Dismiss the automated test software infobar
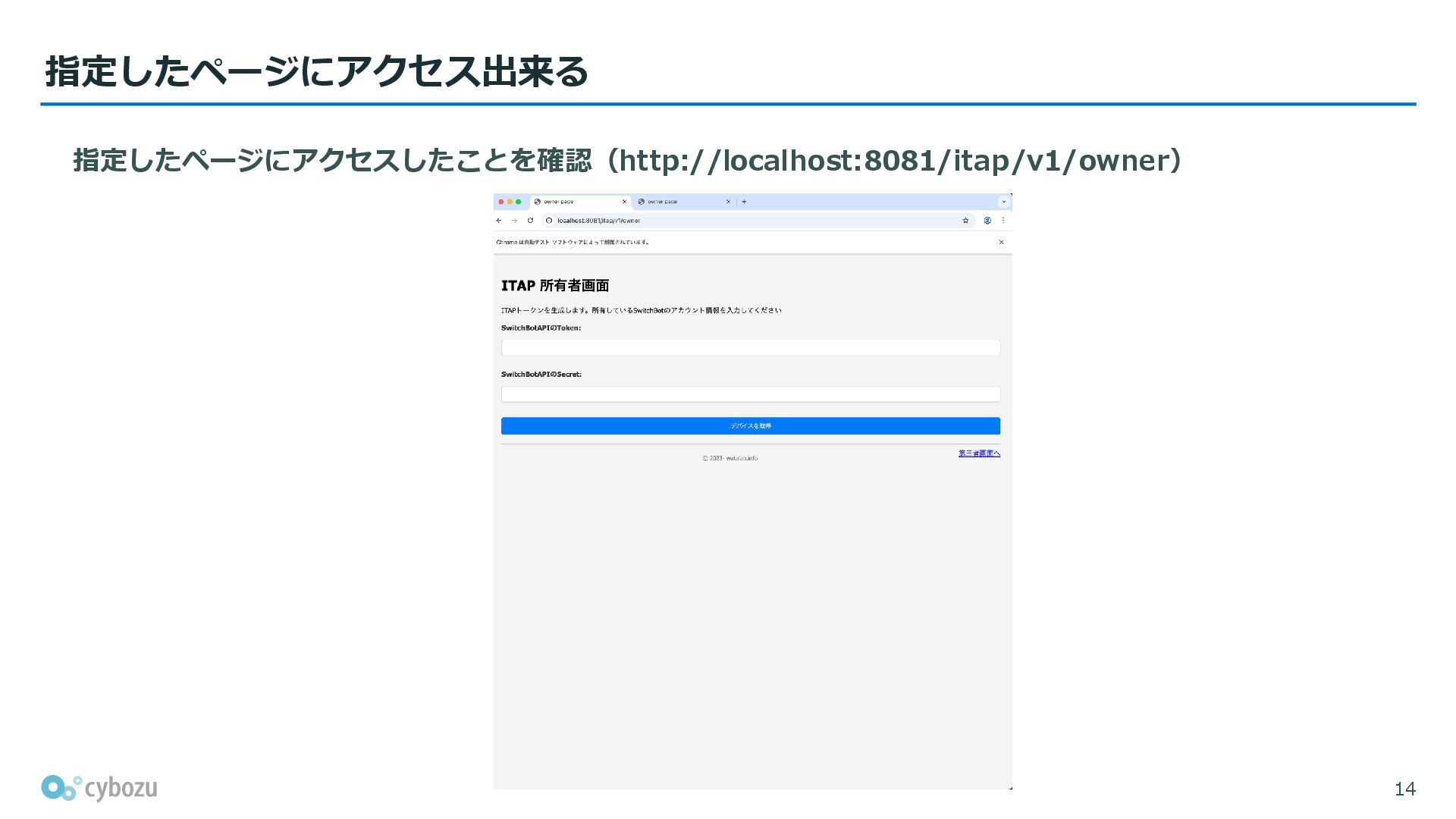This screenshot has height=819, width=1456. click(x=1001, y=243)
